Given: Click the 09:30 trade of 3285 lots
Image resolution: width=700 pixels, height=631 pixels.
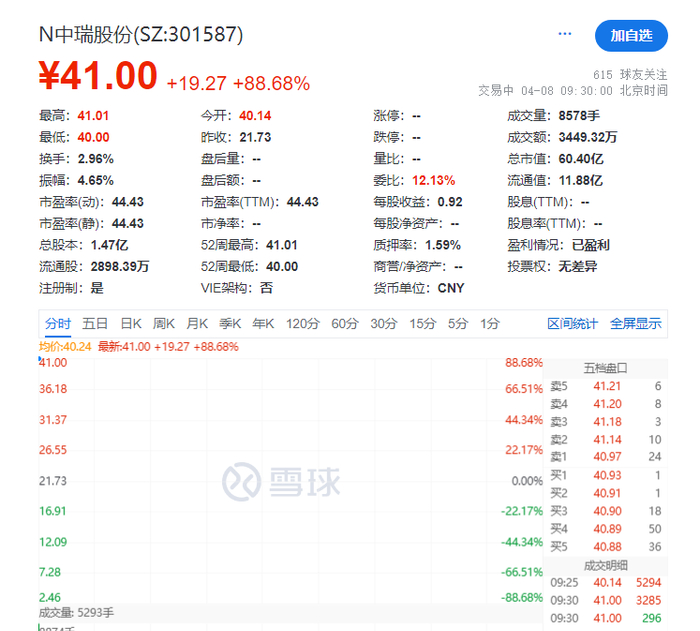Looking at the screenshot, I should [605, 601].
